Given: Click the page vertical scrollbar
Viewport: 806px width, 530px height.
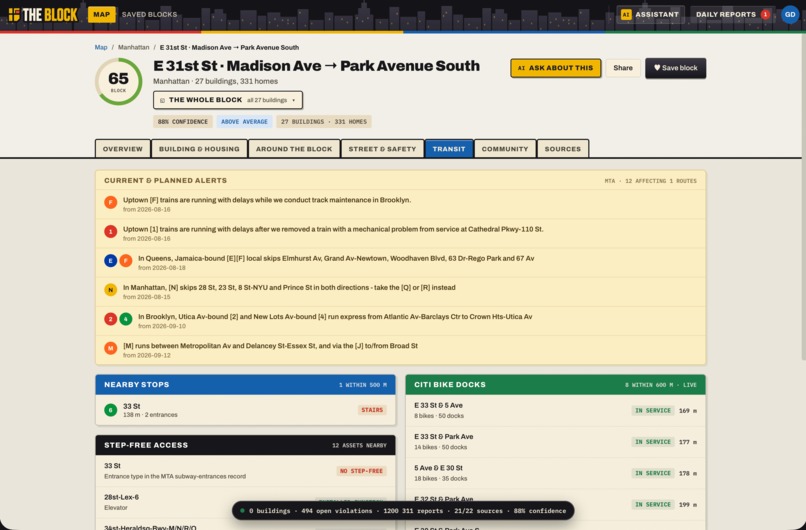Looking at the screenshot, I should [x=803, y=195].
